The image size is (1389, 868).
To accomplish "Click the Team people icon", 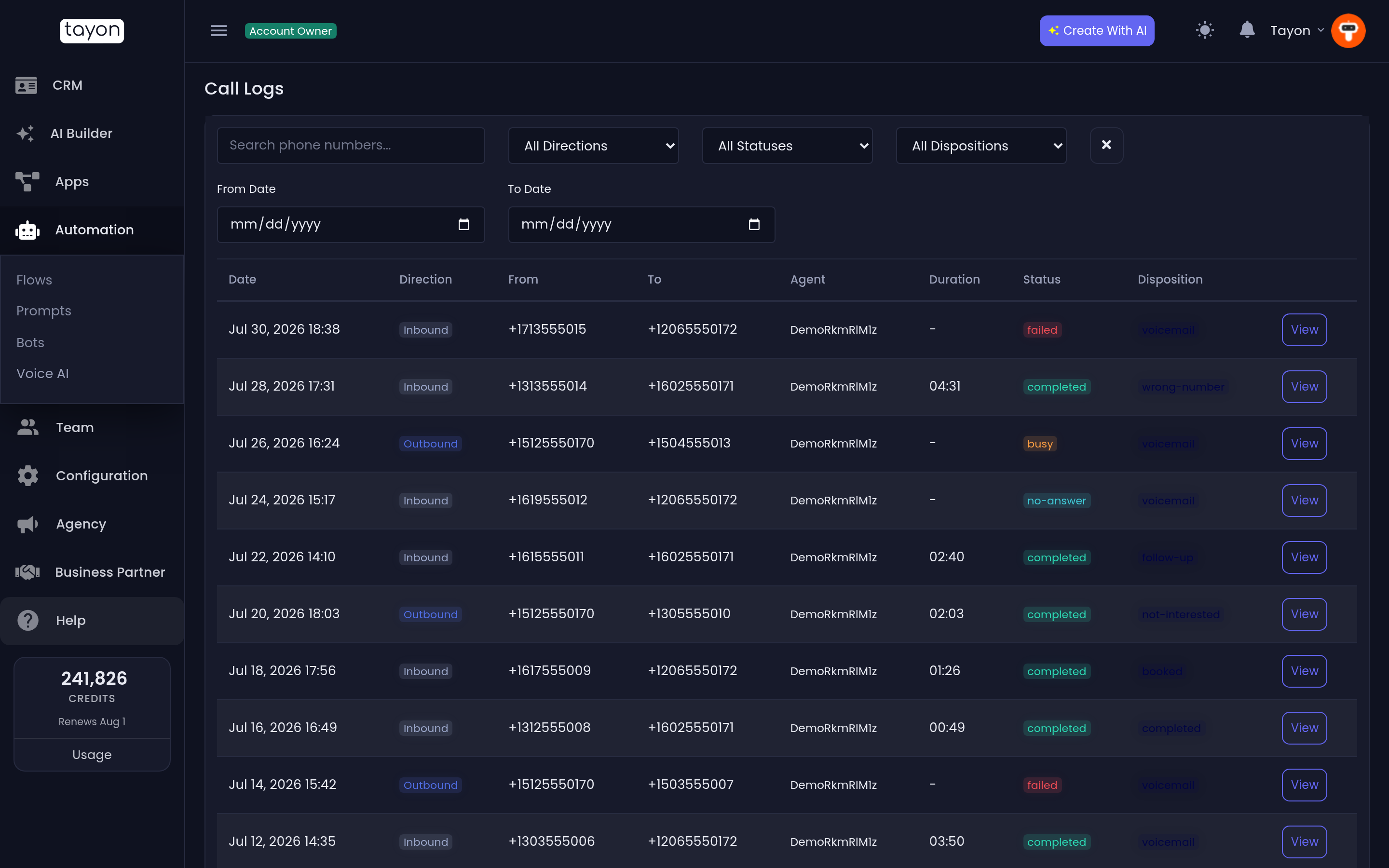I will [x=27, y=427].
